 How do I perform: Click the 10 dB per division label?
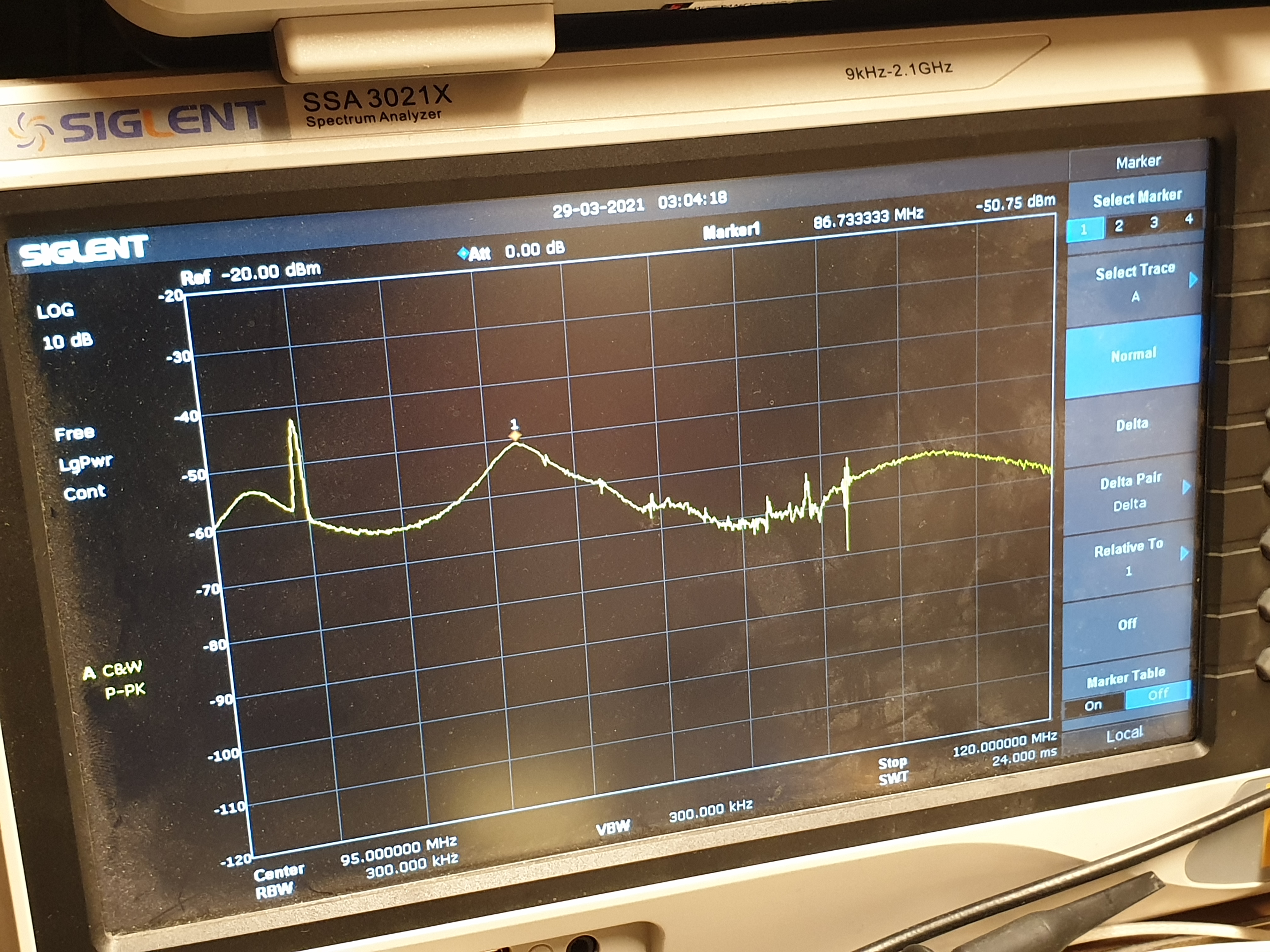pos(67,342)
